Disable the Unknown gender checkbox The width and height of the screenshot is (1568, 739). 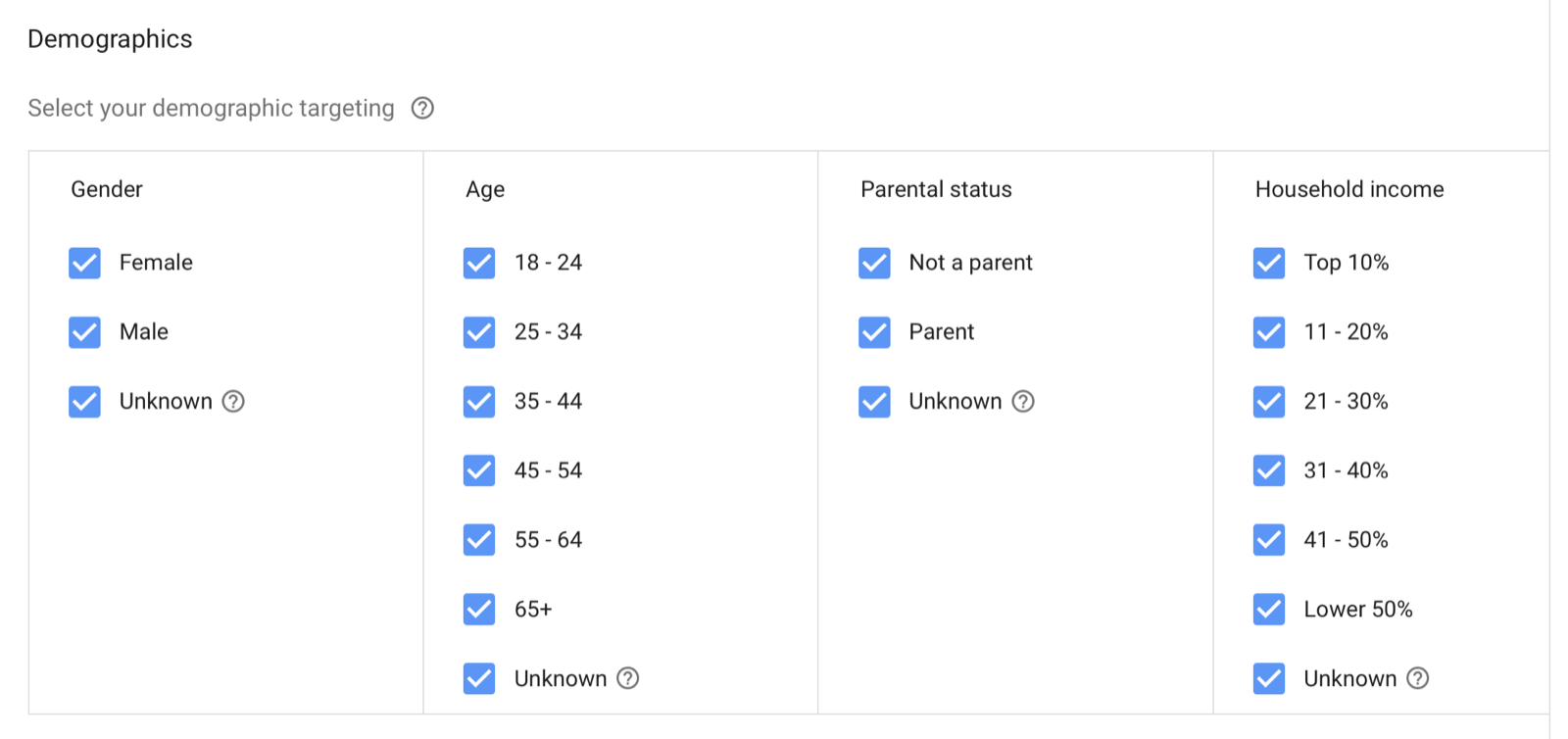[85, 402]
